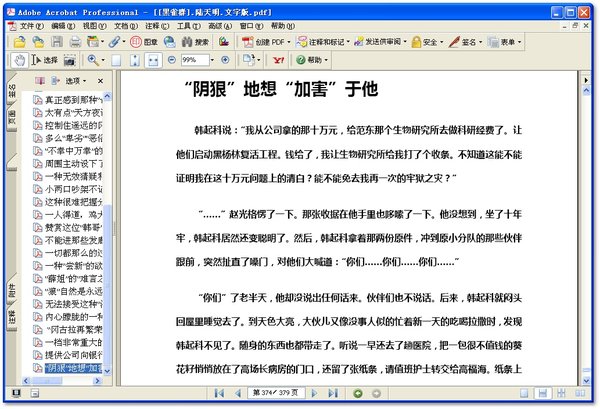Click the Open web page folder icon
The width and height of the screenshot is (600, 409).
point(38,42)
